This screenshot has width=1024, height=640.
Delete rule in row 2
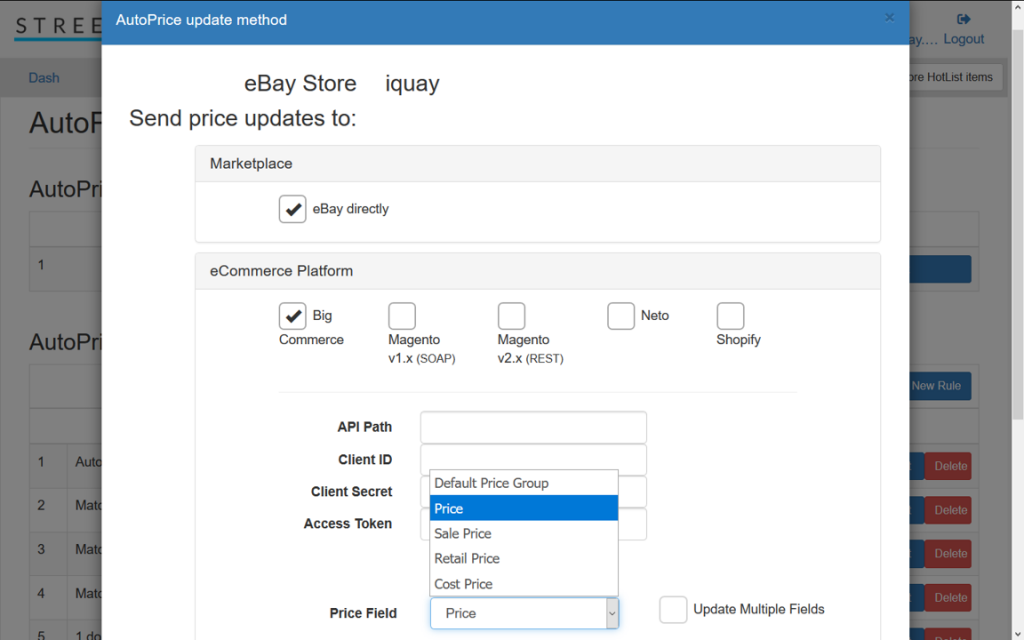click(948, 510)
